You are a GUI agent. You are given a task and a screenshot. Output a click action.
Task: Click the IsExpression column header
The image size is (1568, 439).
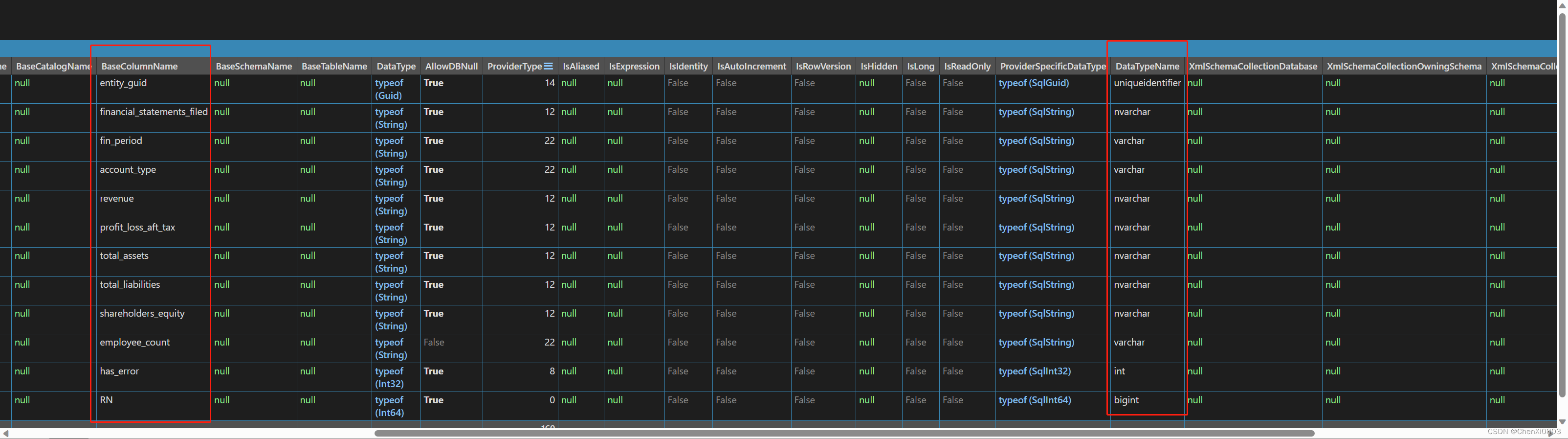pyautogui.click(x=634, y=67)
